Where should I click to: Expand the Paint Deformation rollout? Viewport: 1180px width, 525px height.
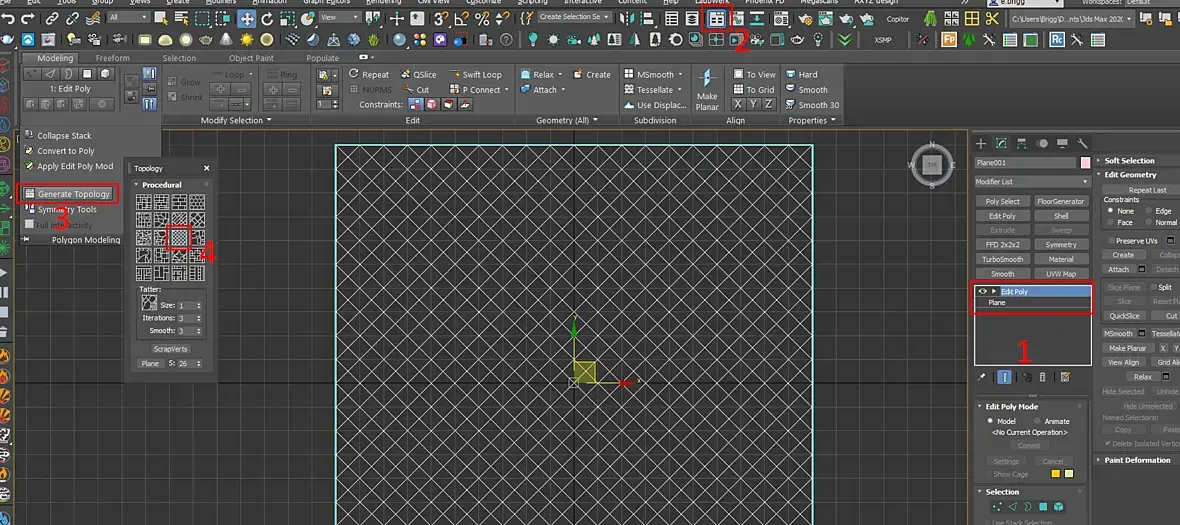click(1137, 460)
